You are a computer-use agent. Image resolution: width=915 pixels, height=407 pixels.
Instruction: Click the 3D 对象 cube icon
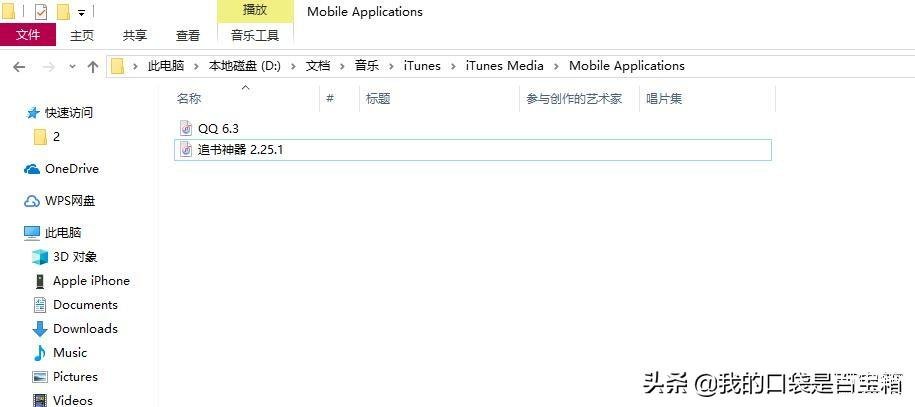point(40,257)
